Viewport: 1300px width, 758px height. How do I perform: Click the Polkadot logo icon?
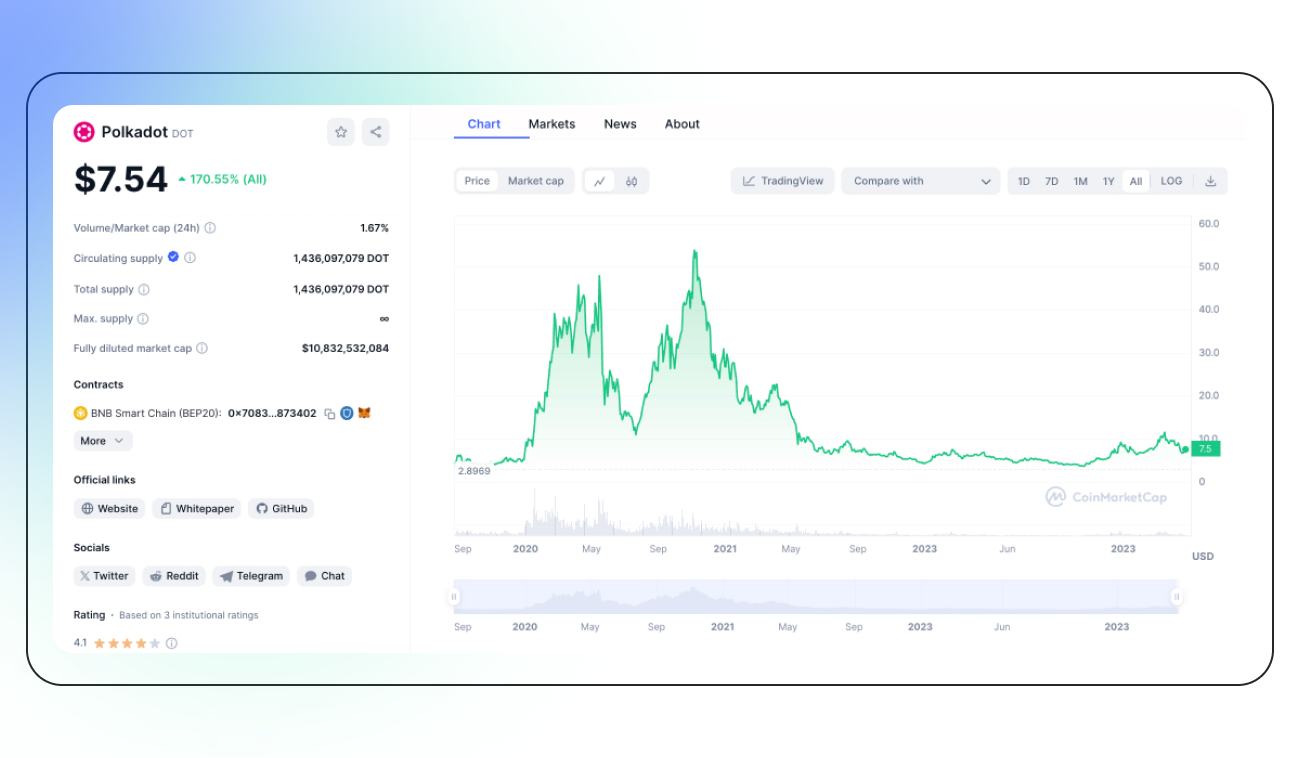(84, 132)
